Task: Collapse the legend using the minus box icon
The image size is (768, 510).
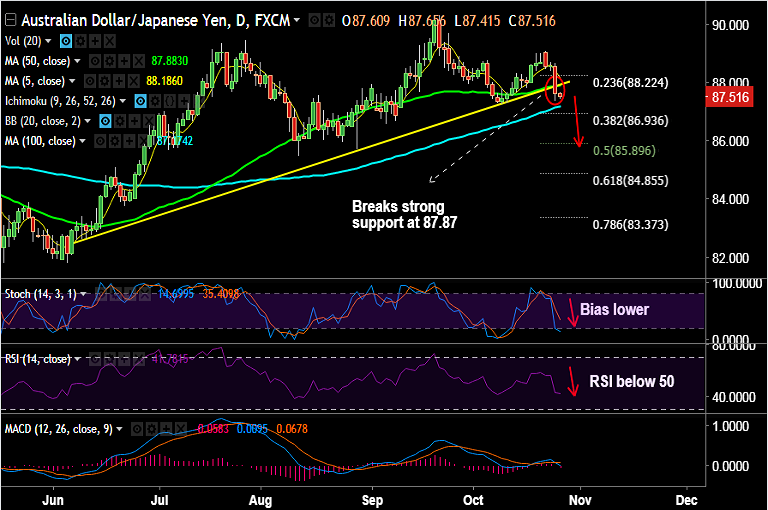Action: pyautogui.click(x=10, y=20)
